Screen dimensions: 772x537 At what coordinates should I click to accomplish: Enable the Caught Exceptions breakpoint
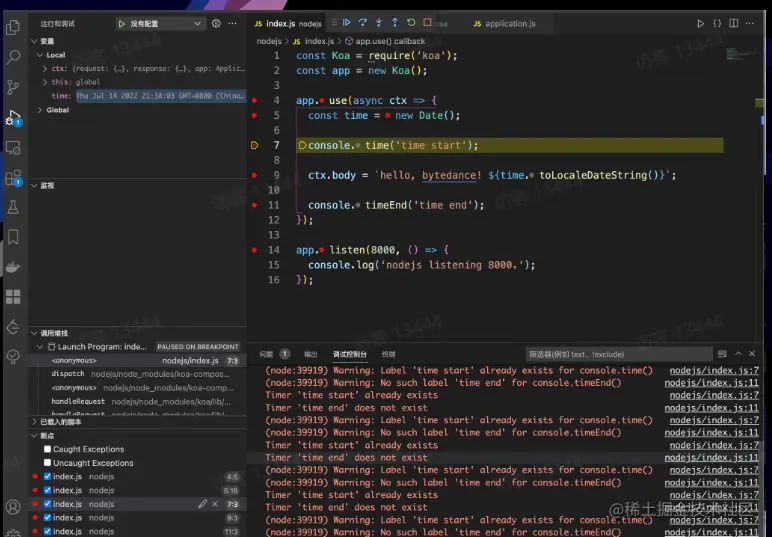click(47, 449)
